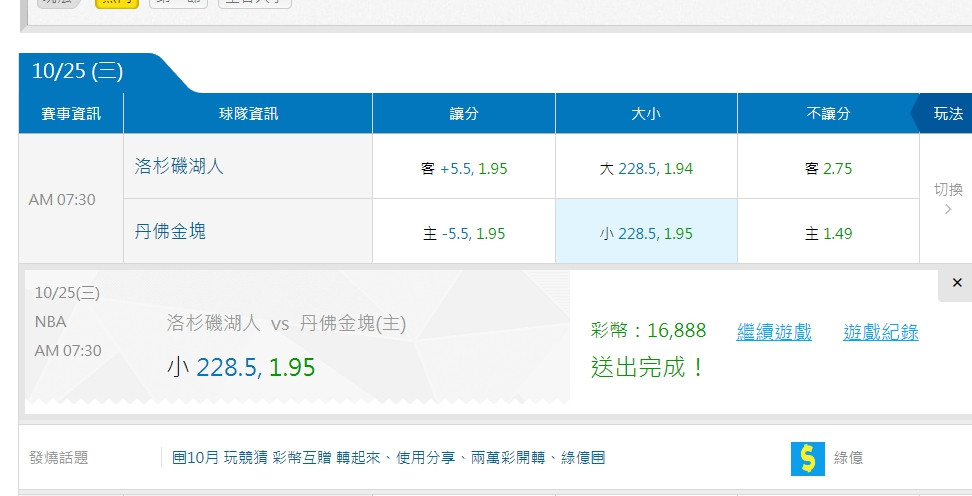This screenshot has height=496, width=972.
Task: Click the 丹佛金塊 team name
Action: (x=170, y=231)
